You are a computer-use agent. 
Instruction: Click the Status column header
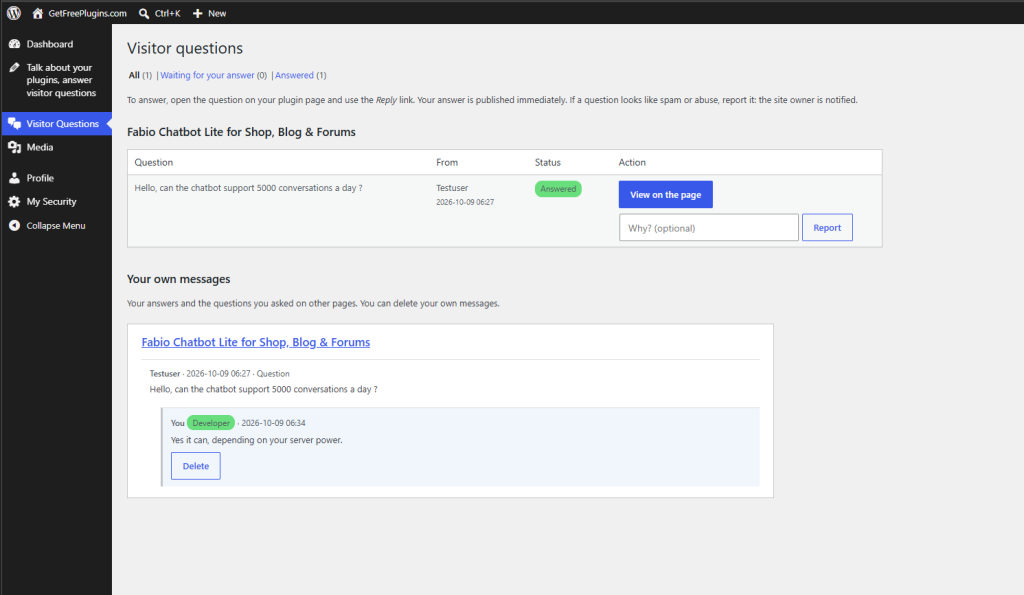point(547,163)
